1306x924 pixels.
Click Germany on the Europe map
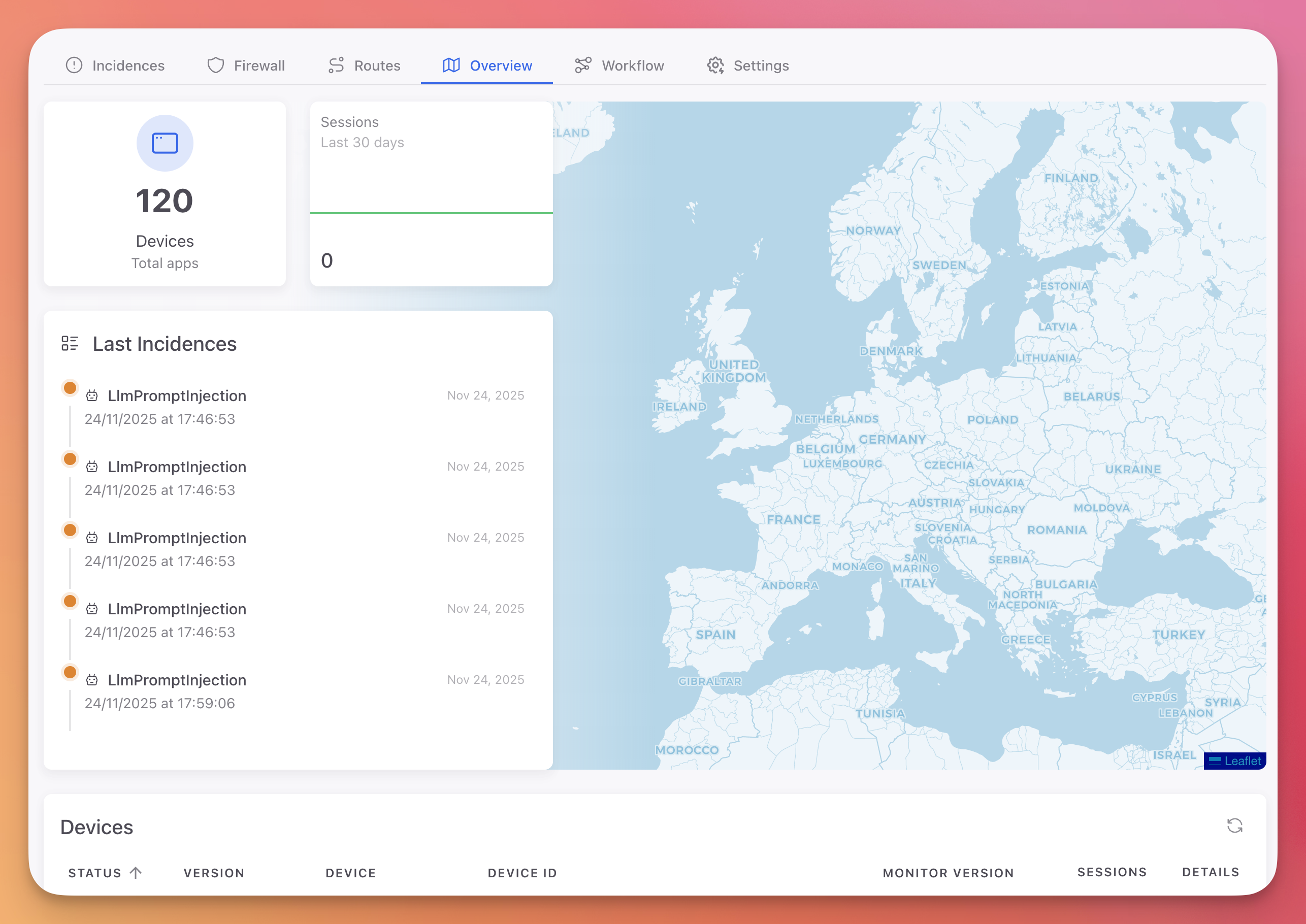[893, 439]
